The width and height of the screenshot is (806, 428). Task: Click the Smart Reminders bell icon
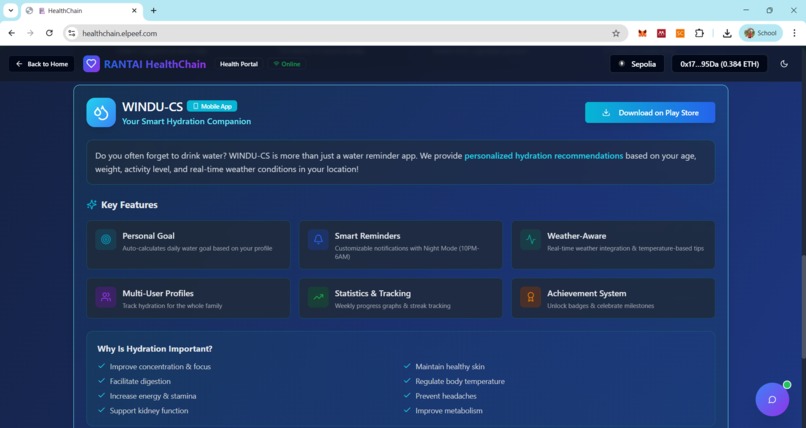pyautogui.click(x=318, y=239)
